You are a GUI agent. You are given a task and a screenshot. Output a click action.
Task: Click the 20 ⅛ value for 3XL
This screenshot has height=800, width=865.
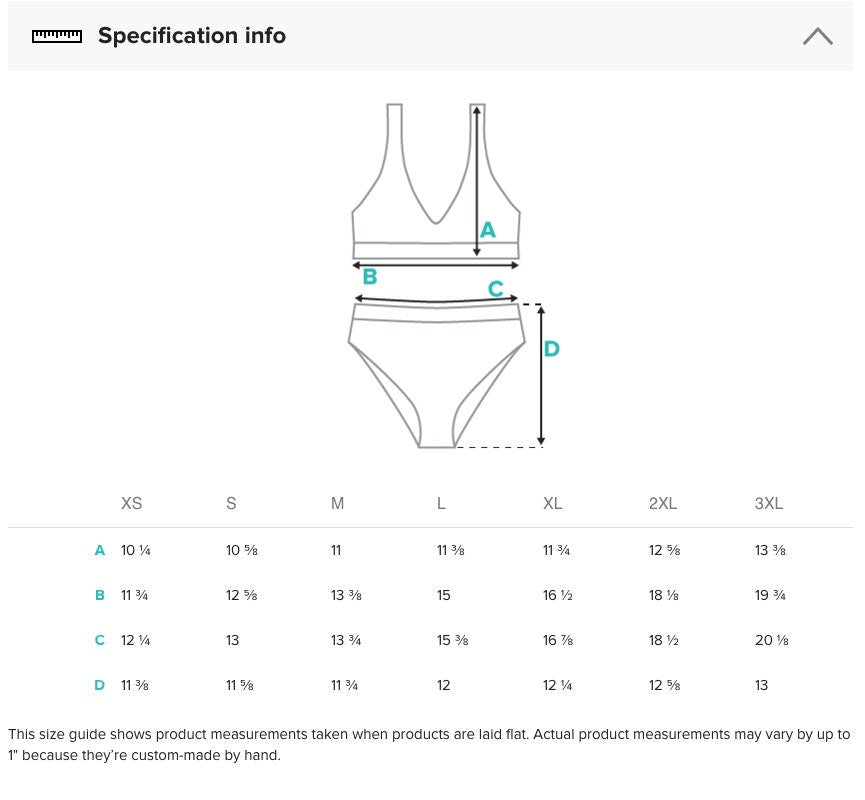tap(772, 640)
